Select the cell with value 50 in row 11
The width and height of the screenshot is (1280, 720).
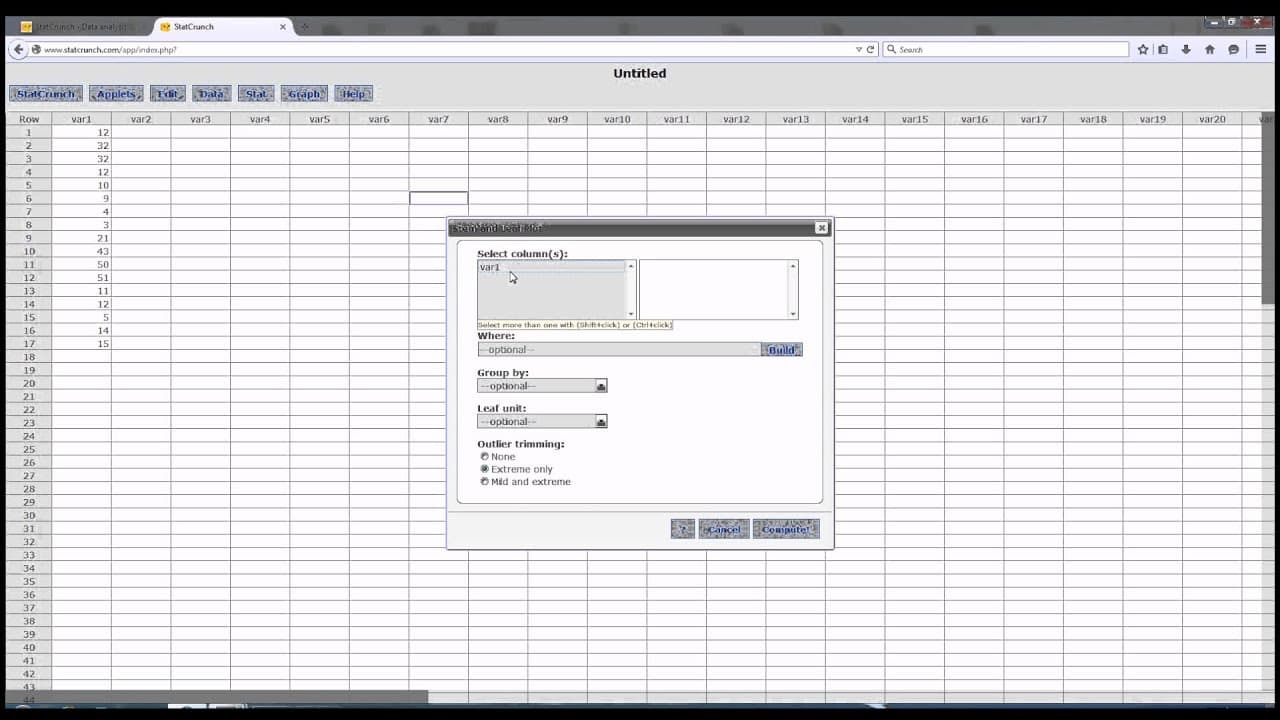tap(81, 265)
